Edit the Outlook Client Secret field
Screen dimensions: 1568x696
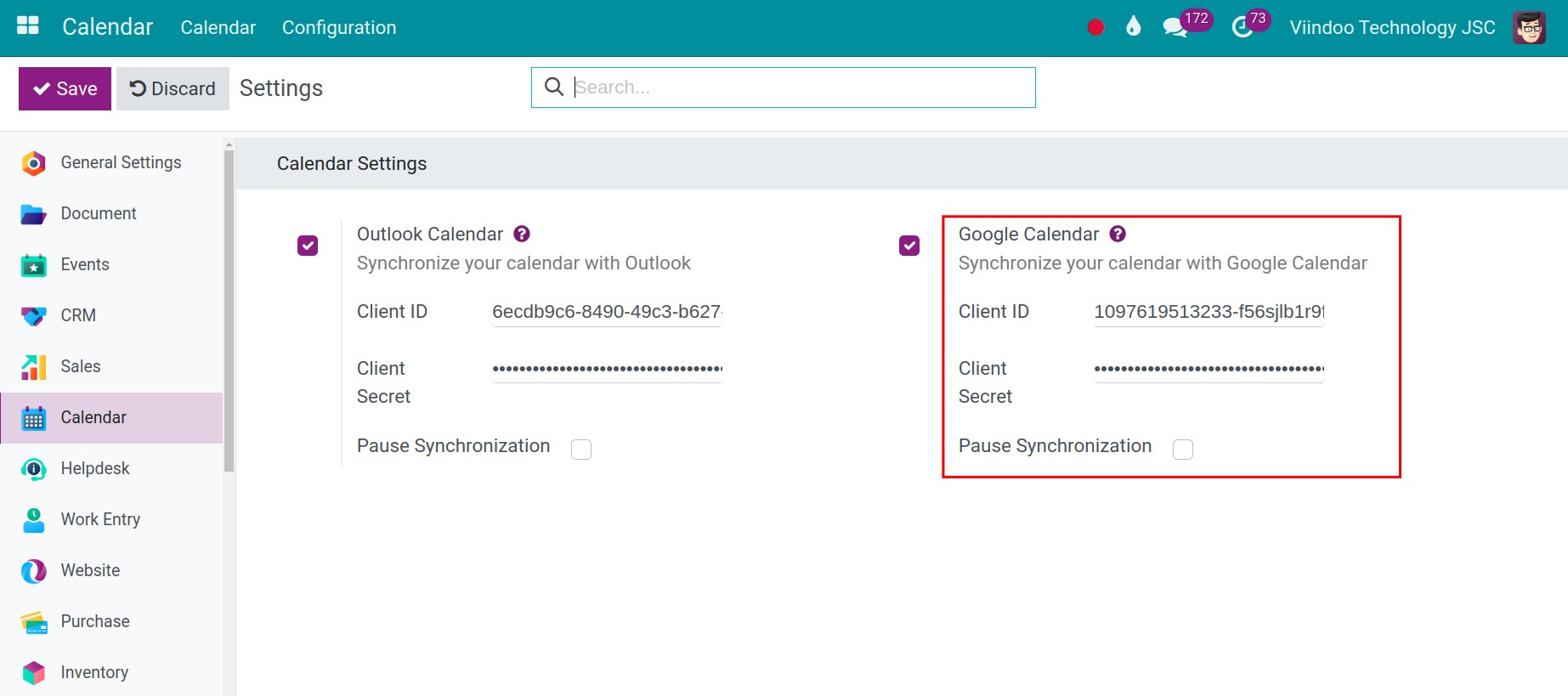pos(607,369)
